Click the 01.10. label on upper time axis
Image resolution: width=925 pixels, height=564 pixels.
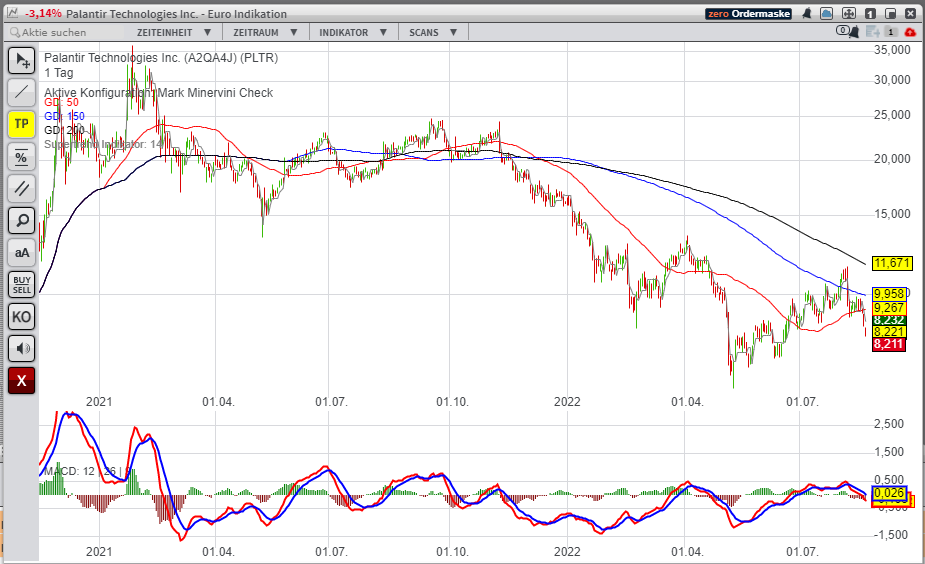tap(452, 402)
